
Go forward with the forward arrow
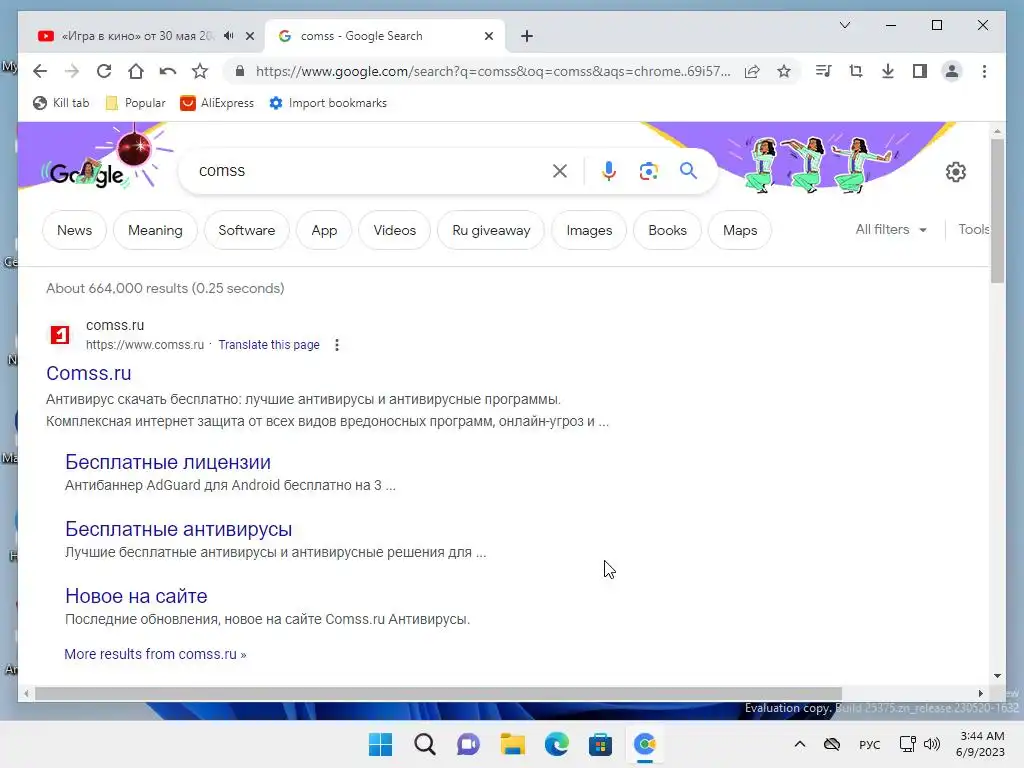click(x=72, y=71)
